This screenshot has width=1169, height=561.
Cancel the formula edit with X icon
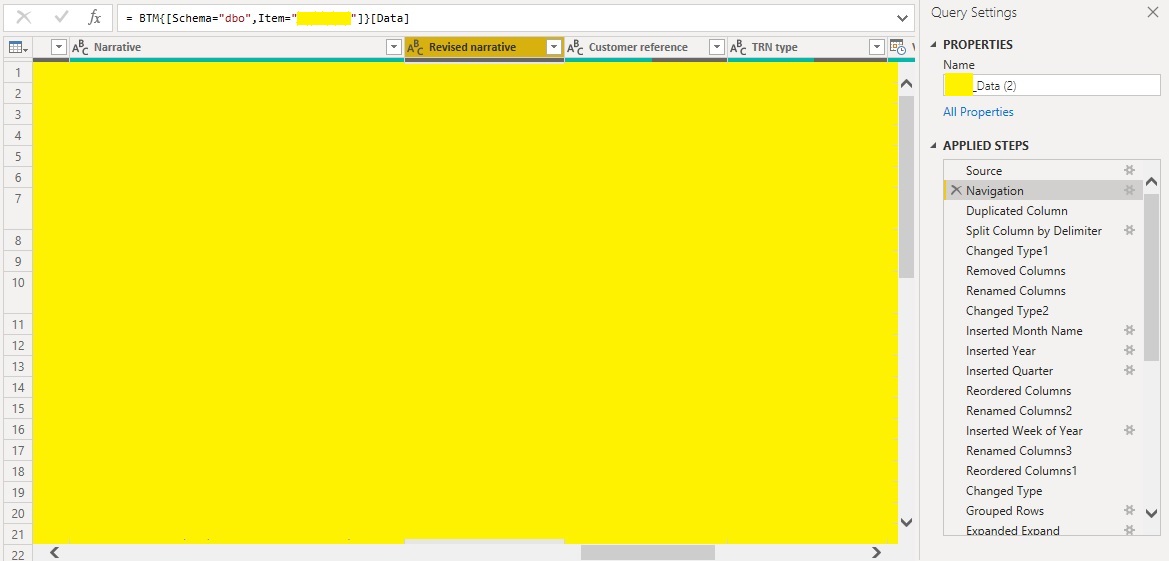[x=24, y=17]
